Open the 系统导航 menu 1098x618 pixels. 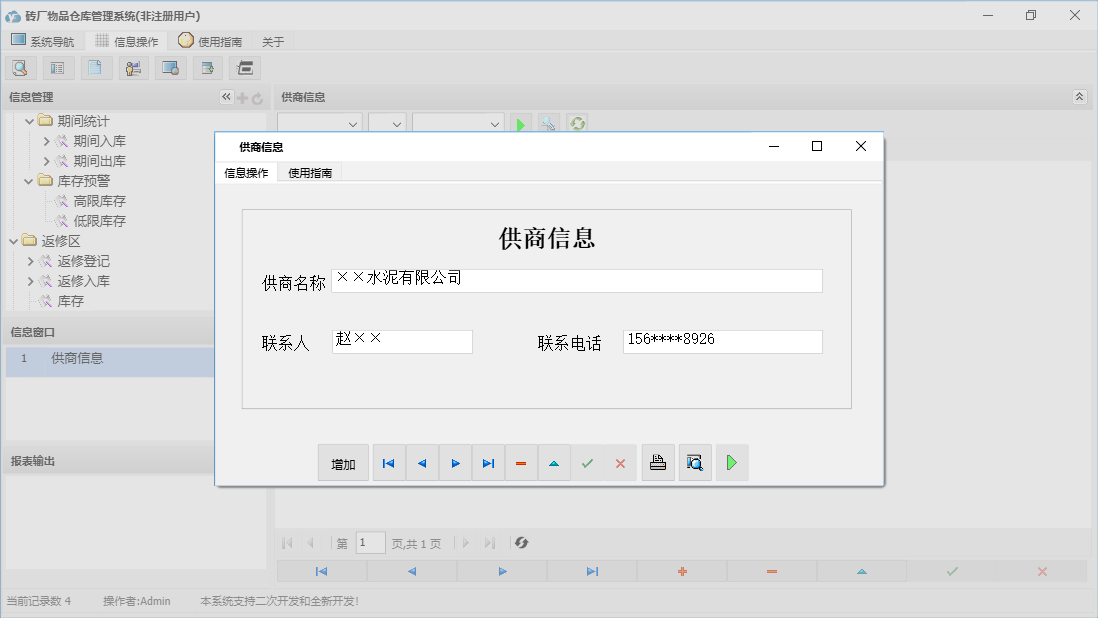click(x=43, y=41)
